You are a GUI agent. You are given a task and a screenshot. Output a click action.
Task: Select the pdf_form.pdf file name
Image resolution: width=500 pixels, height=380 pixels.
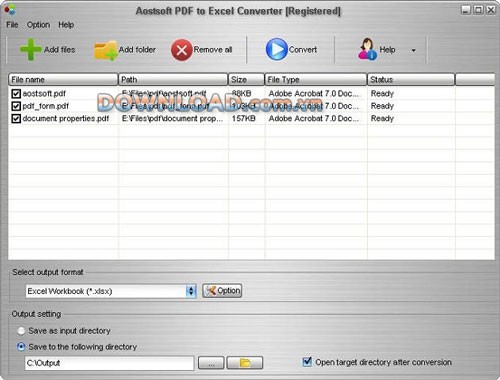[x=46, y=106]
